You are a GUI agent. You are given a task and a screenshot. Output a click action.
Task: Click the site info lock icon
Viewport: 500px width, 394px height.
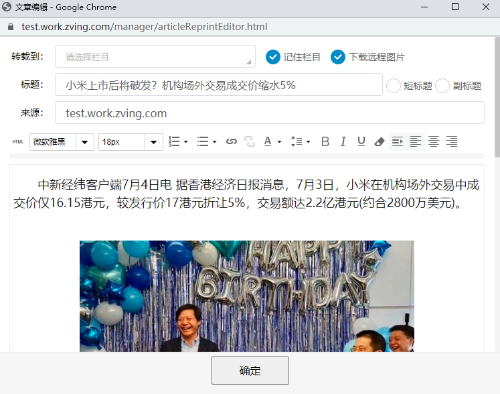point(11,27)
